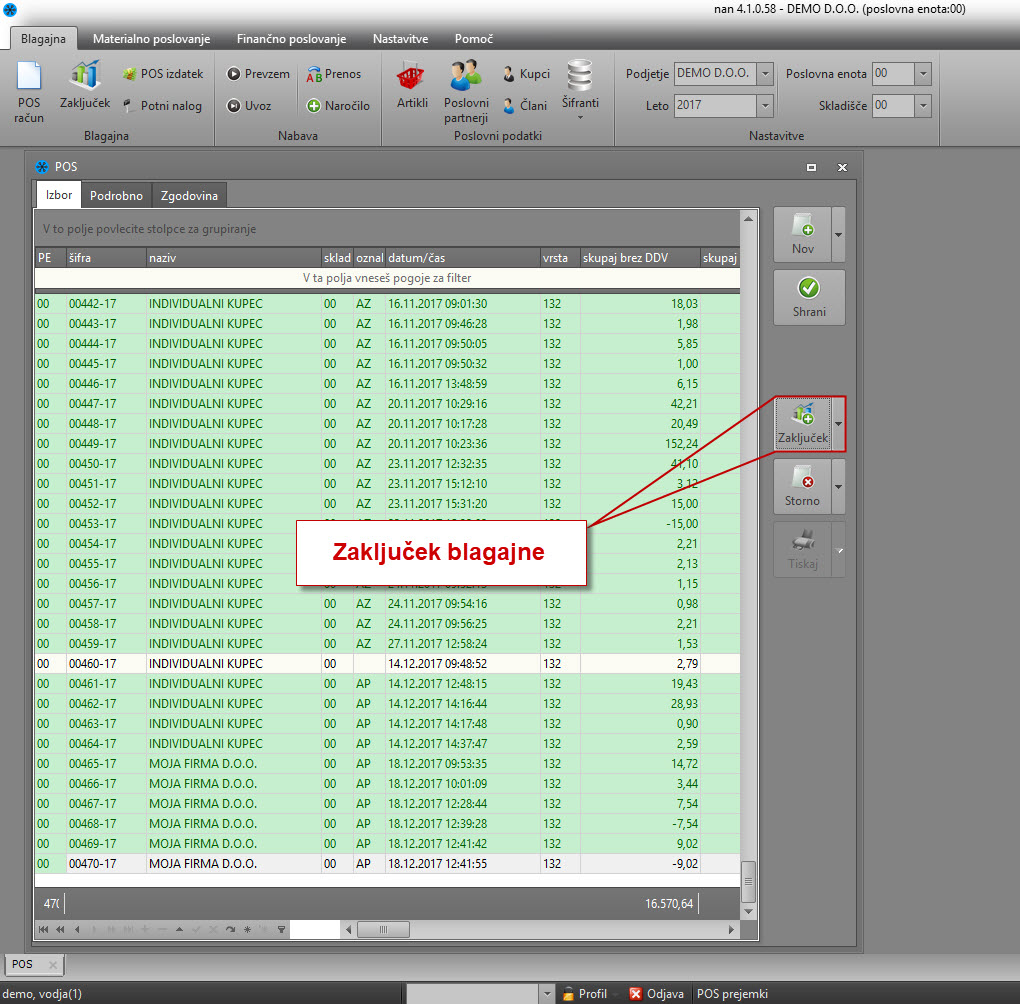Switch to Zgodovina tab
1020x1004 pixels.
pyautogui.click(x=189, y=195)
